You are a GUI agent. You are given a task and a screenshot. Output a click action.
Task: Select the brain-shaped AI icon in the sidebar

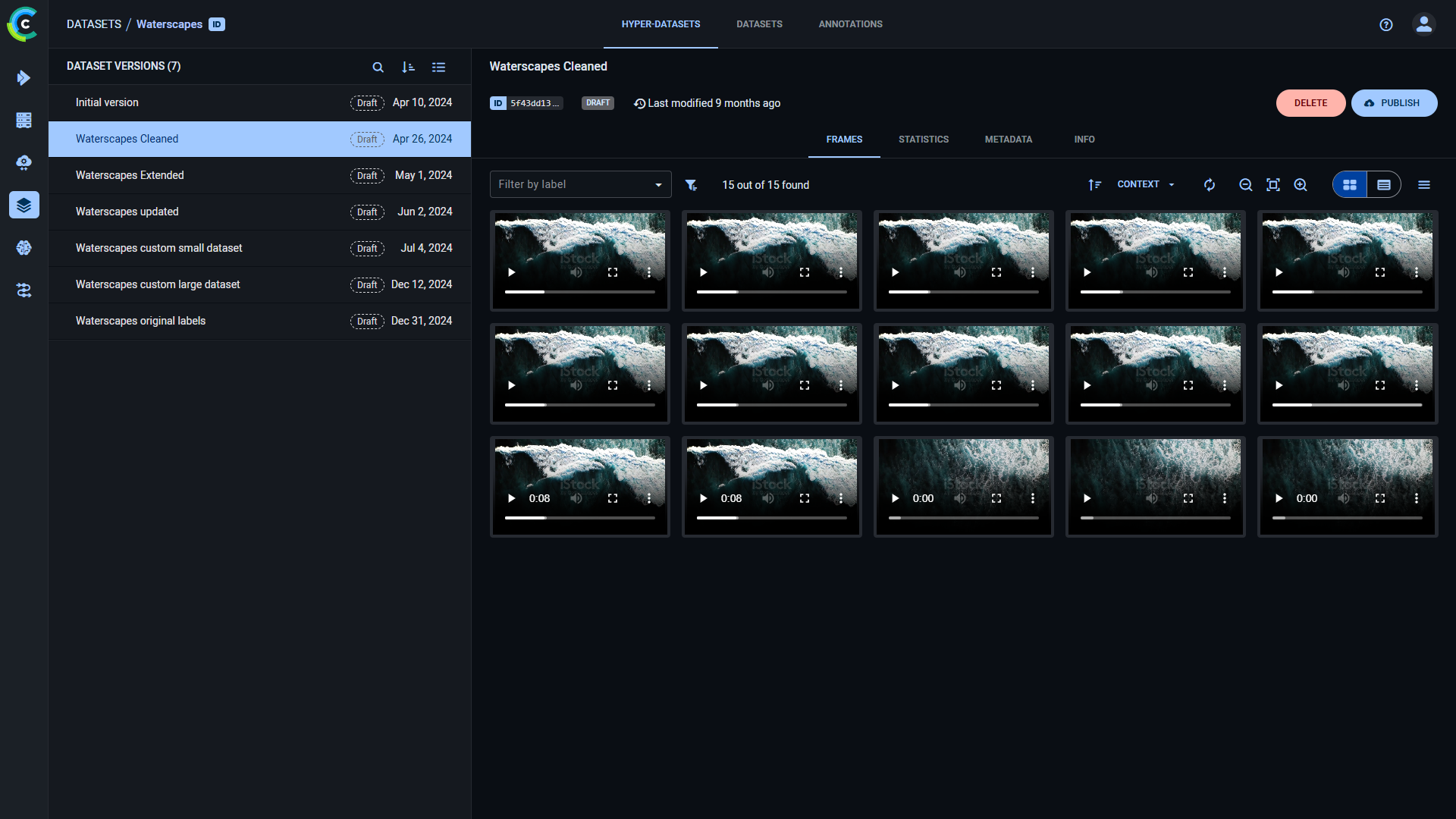[x=24, y=247]
